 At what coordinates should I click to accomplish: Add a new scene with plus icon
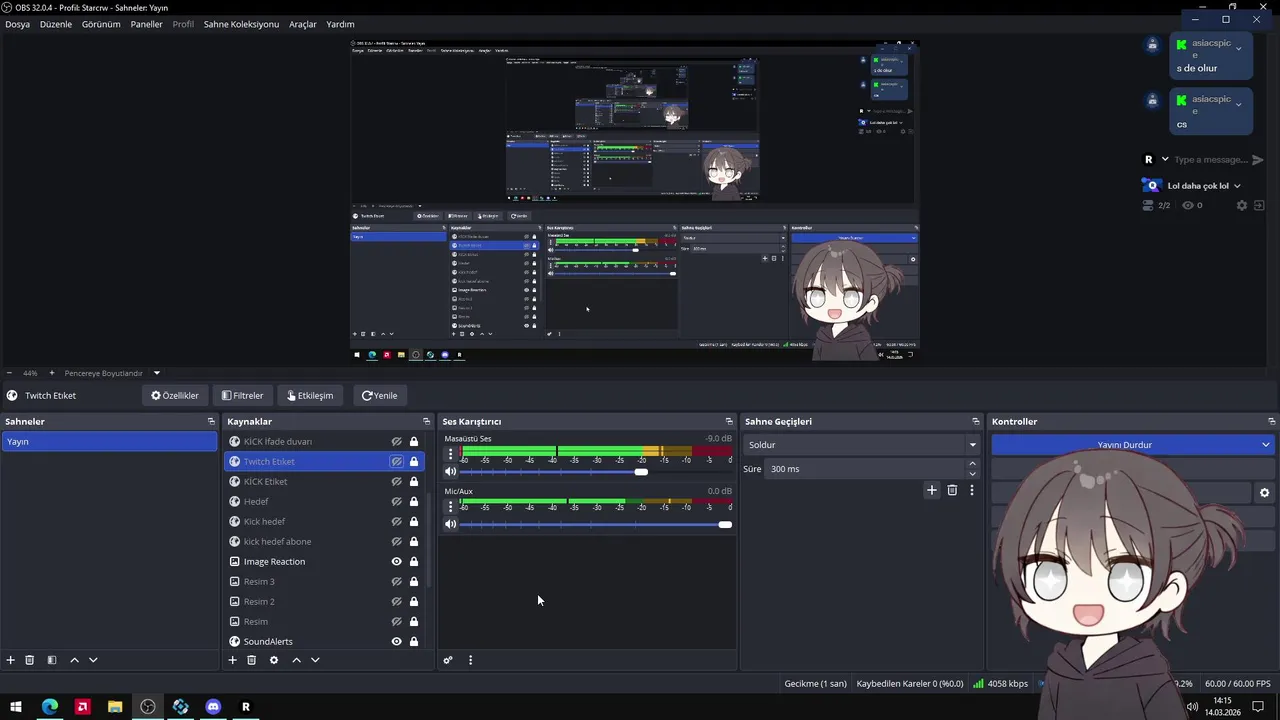(x=11, y=660)
